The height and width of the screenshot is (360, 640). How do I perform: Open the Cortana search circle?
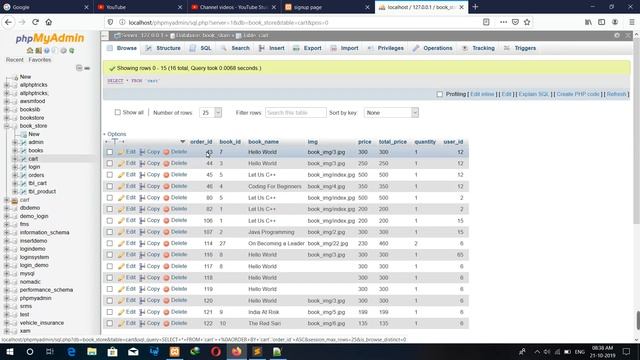pos(30,351)
